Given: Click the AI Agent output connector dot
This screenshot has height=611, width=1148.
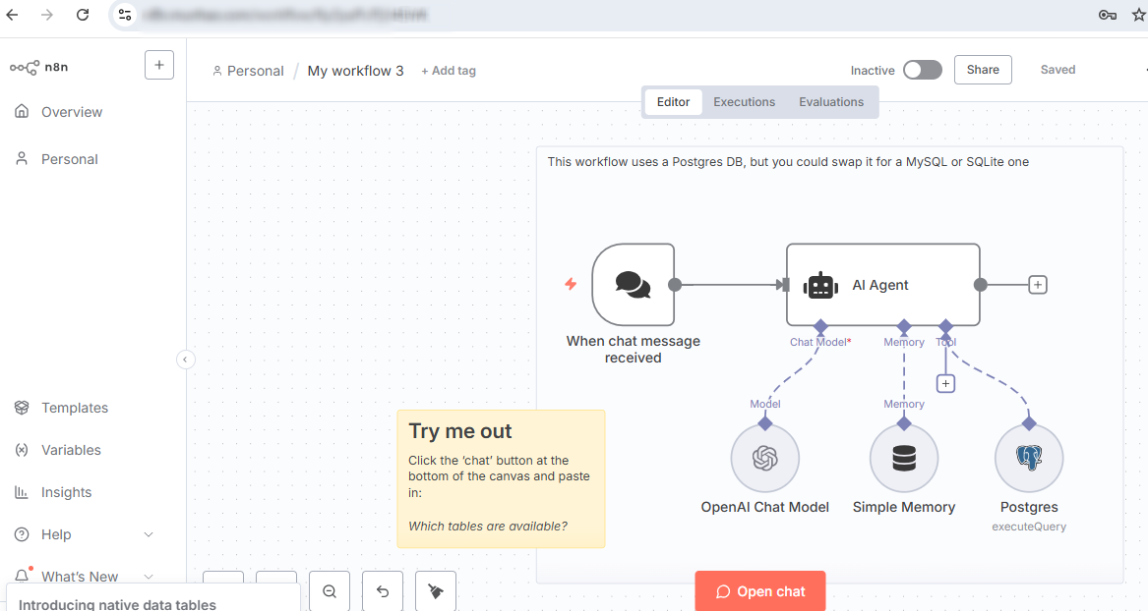Looking at the screenshot, I should pos(980,285).
